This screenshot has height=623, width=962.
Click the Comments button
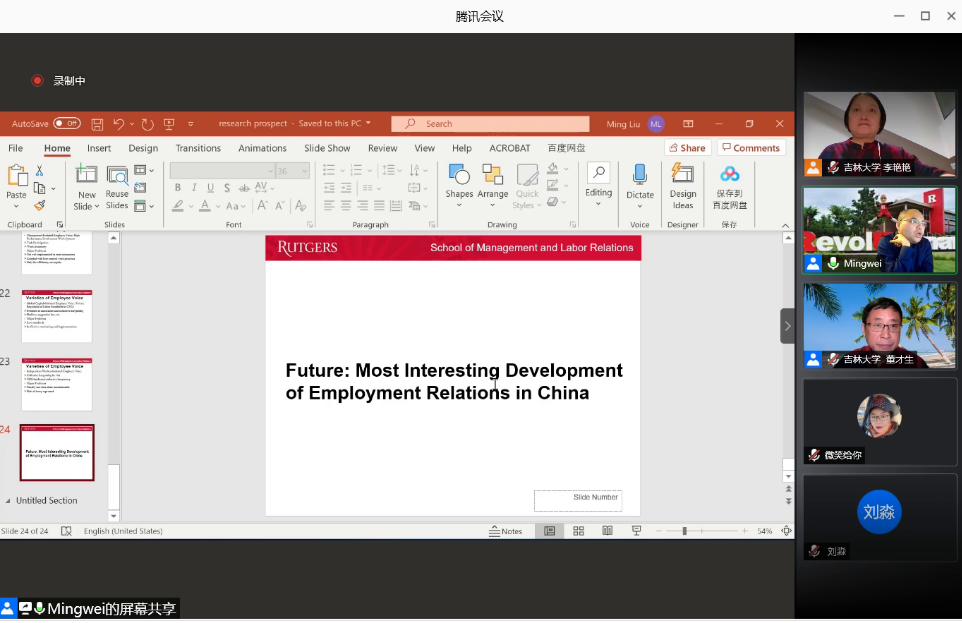pyautogui.click(x=750, y=148)
